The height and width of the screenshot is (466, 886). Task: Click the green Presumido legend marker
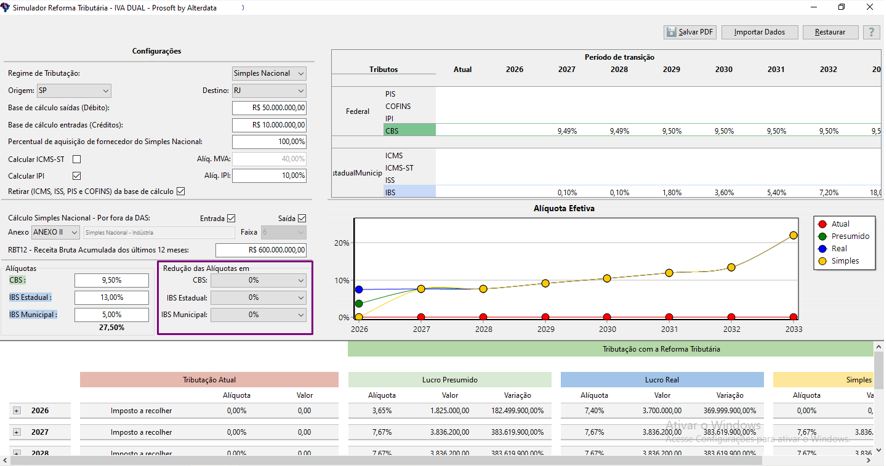click(x=822, y=237)
